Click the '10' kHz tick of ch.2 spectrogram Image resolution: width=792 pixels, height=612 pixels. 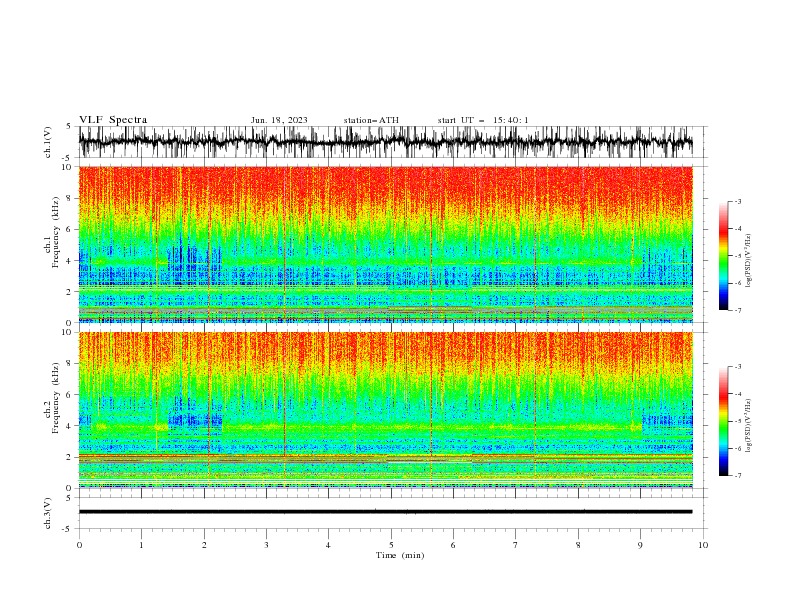[68, 332]
